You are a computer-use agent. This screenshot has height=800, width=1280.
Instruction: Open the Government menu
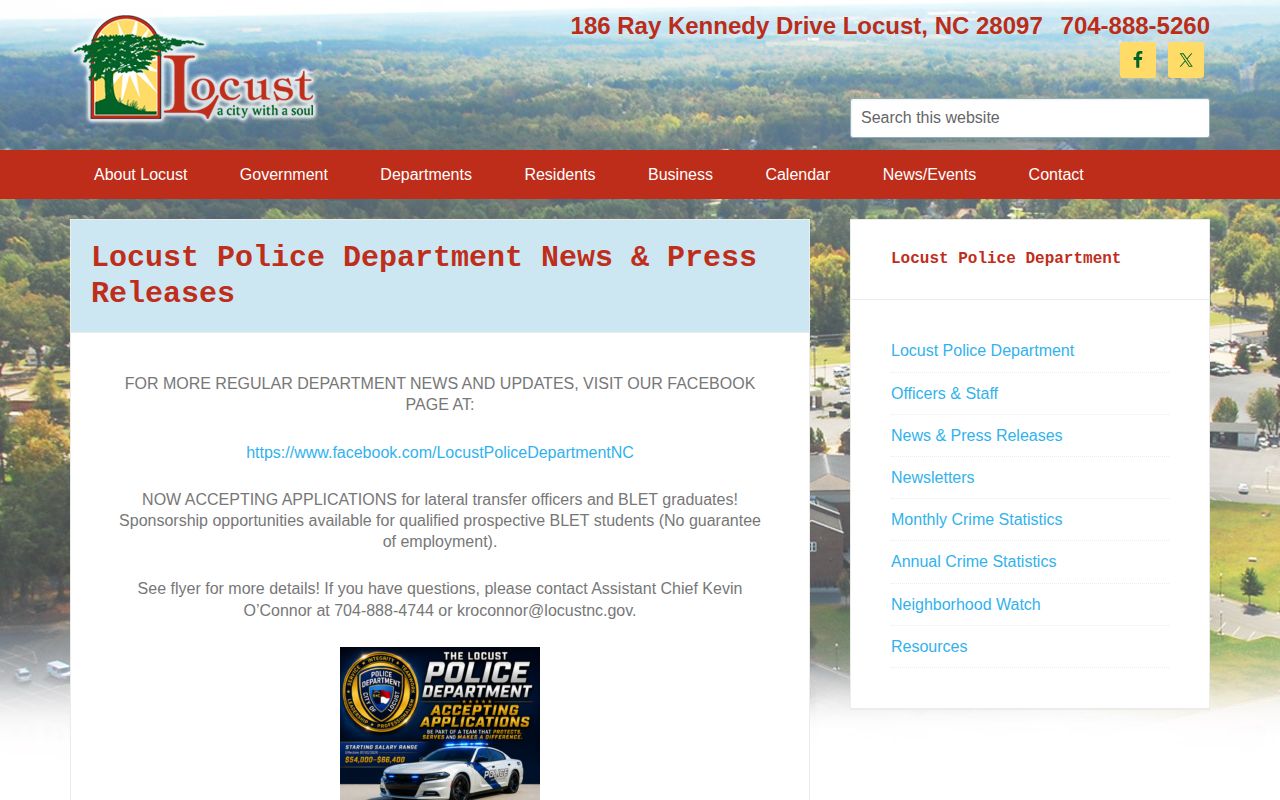point(284,174)
